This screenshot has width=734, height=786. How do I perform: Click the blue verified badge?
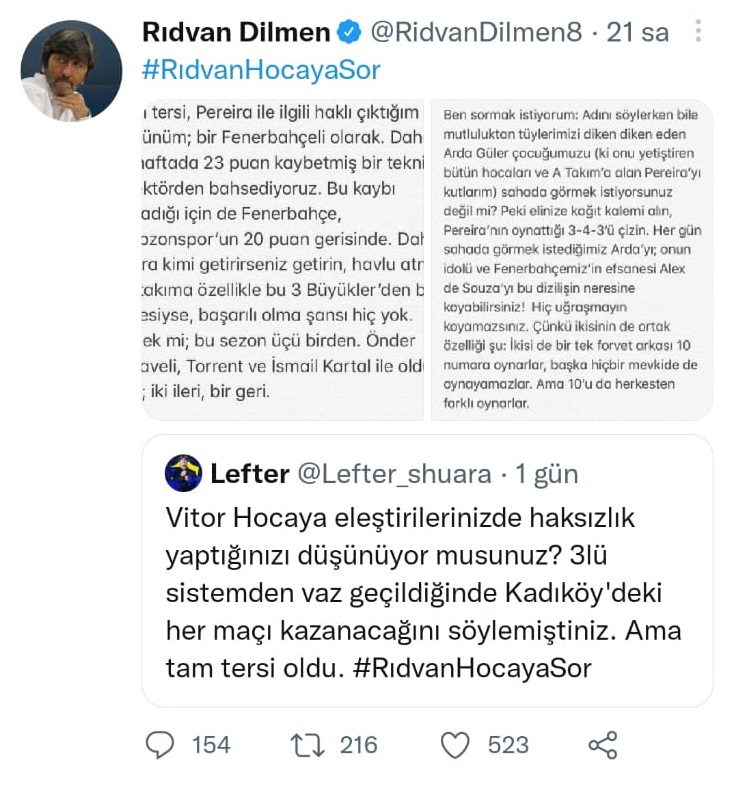(348, 32)
